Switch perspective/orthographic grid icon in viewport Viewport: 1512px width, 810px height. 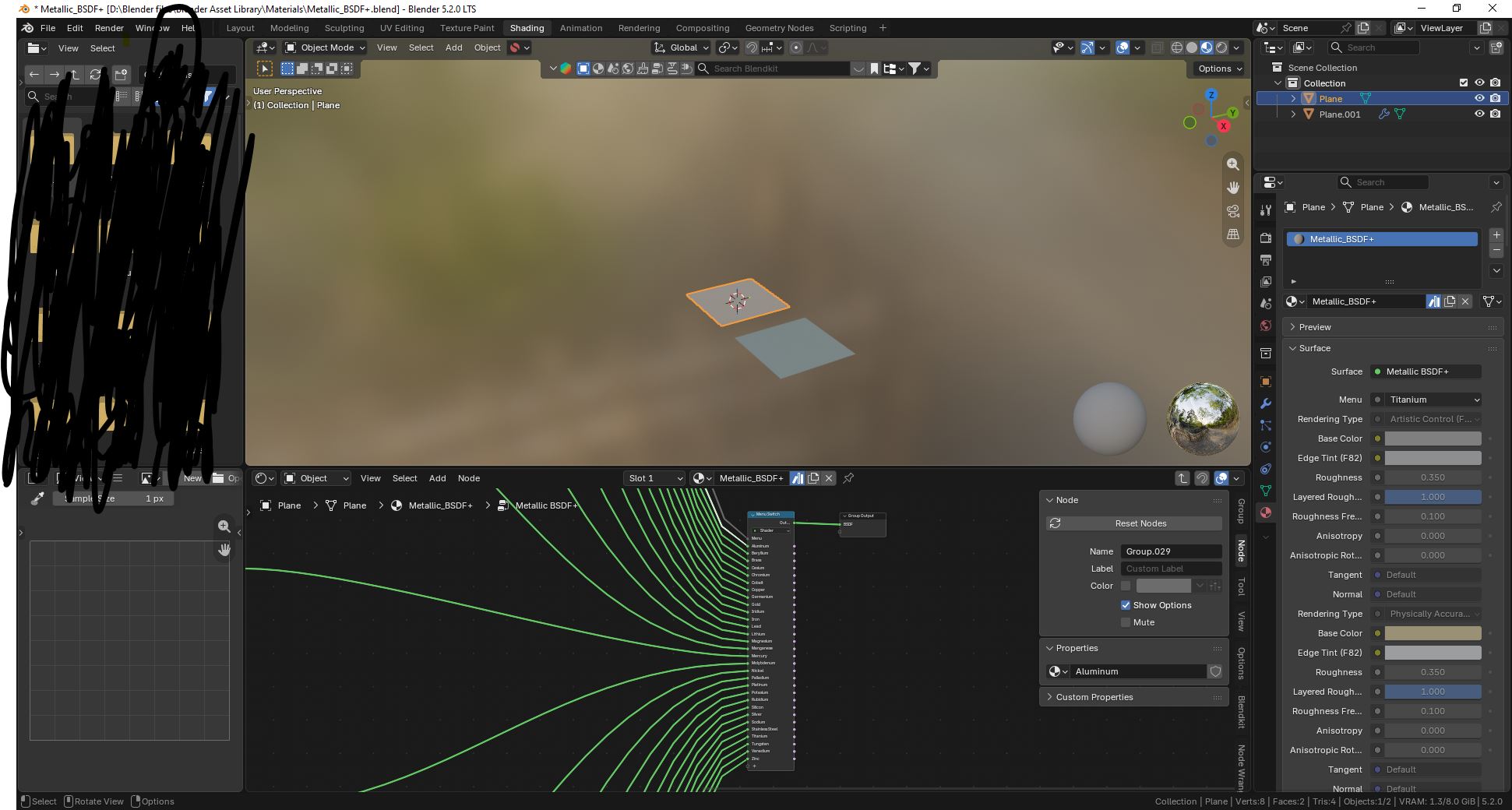(x=1233, y=234)
